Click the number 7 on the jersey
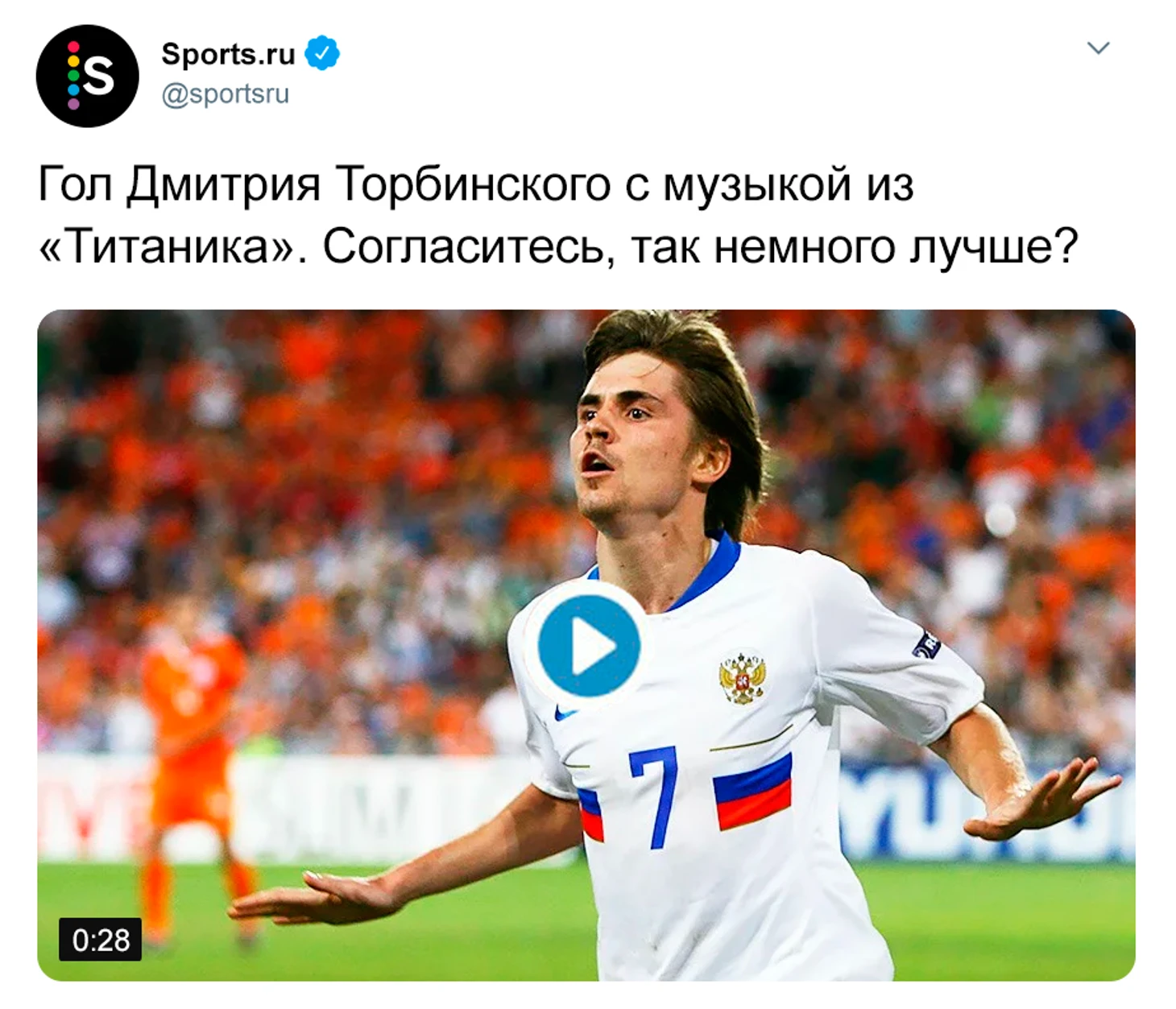Image resolution: width=1176 pixels, height=1009 pixels. [x=655, y=796]
